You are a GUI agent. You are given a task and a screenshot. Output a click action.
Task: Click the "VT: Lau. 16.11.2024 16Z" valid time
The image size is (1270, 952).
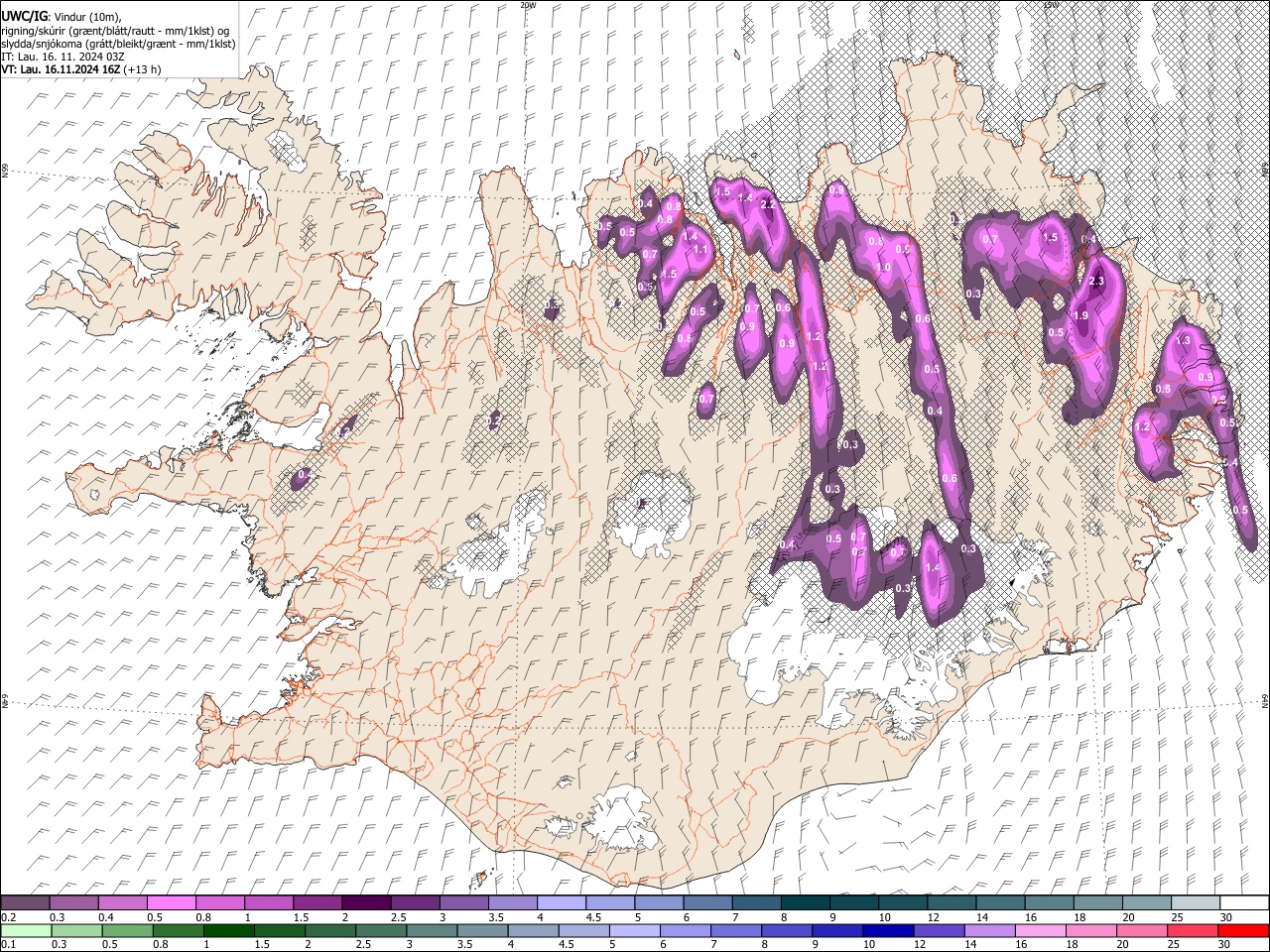tap(62, 69)
